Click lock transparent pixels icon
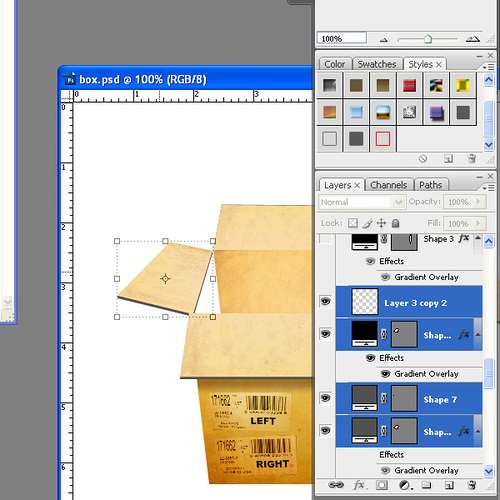The width and height of the screenshot is (500, 500). (x=353, y=223)
